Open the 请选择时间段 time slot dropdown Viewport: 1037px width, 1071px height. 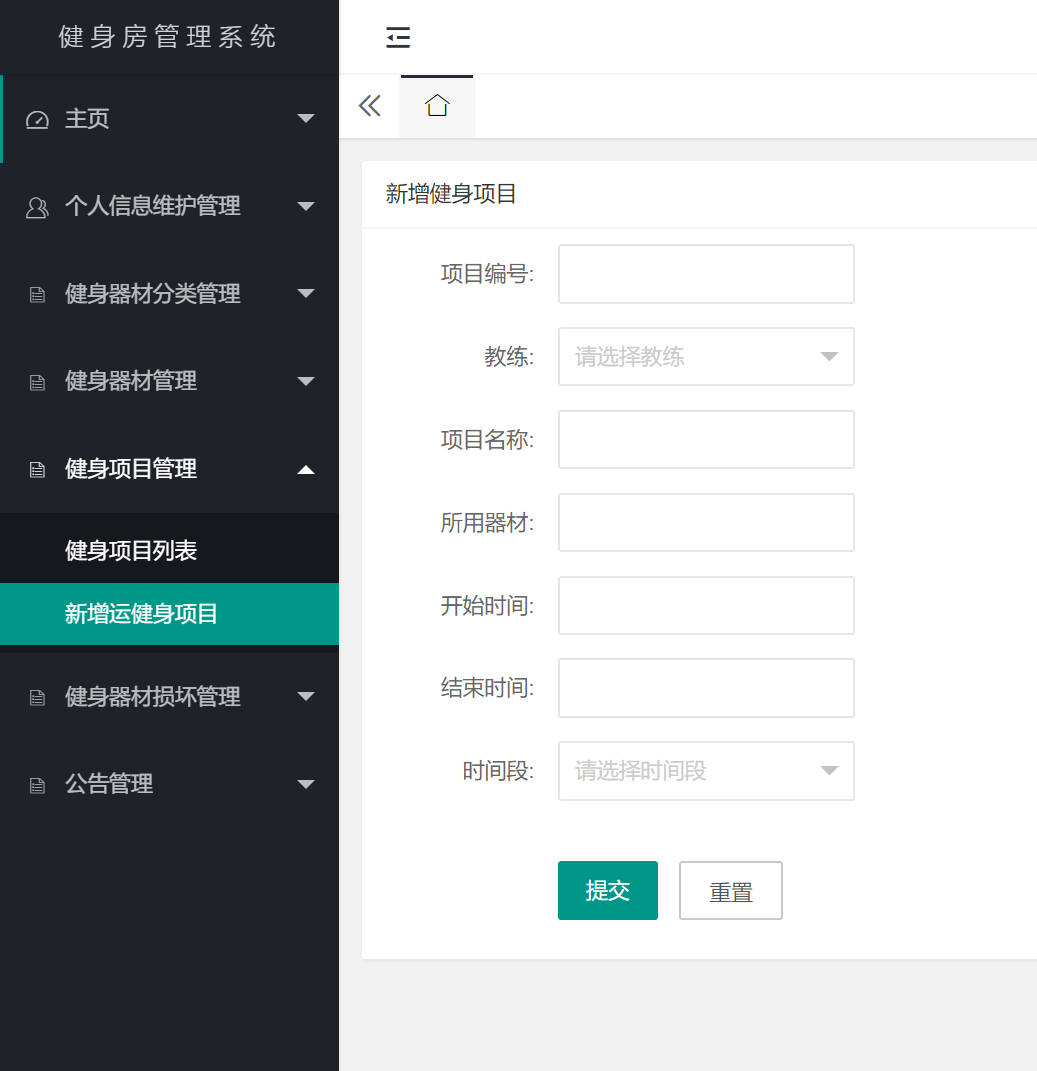point(706,771)
